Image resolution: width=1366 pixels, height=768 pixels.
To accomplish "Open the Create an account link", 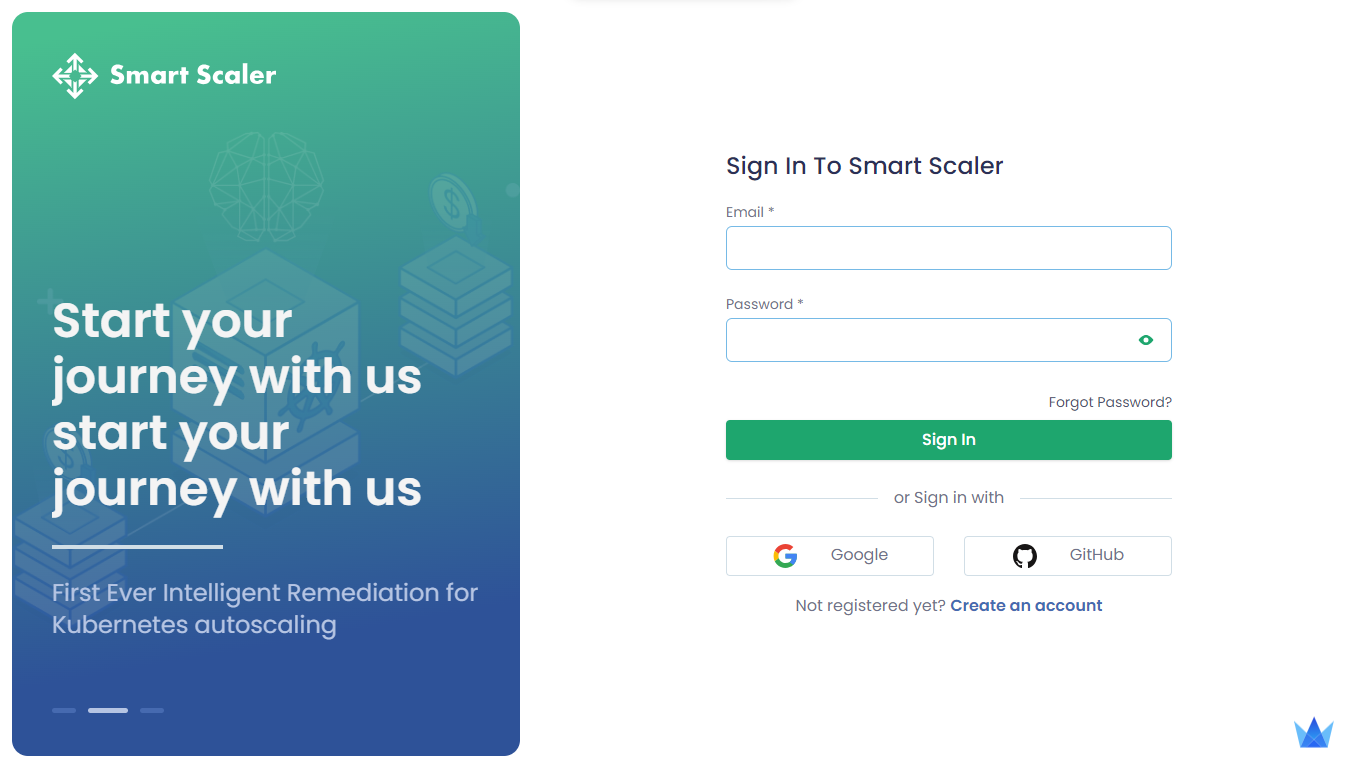I will pyautogui.click(x=1026, y=605).
